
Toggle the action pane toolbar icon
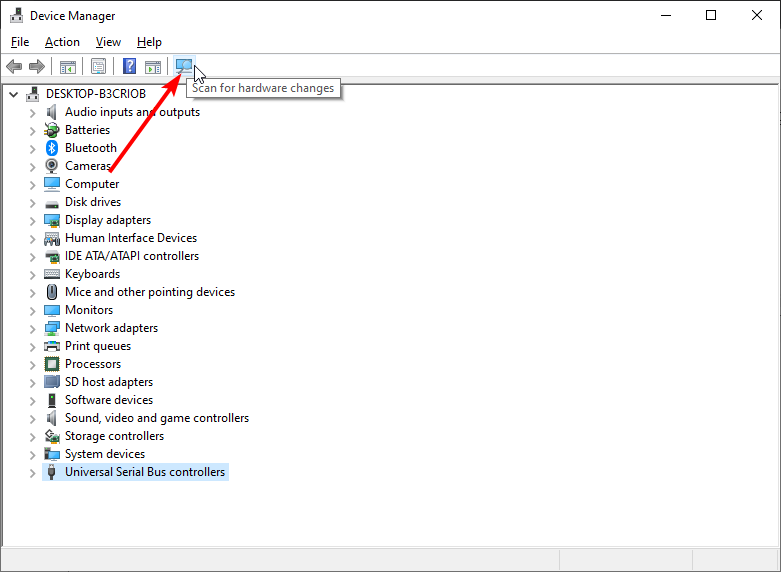[x=153, y=66]
